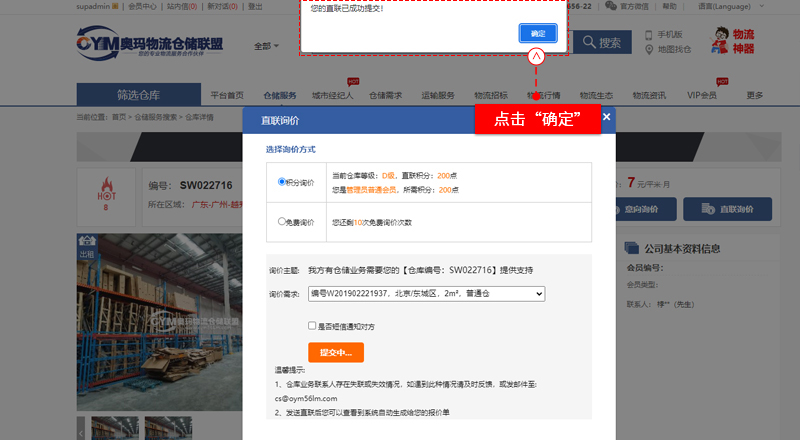Click the 地图找仓 map pin icon
This screenshot has width=800, height=440.
tap(649, 49)
